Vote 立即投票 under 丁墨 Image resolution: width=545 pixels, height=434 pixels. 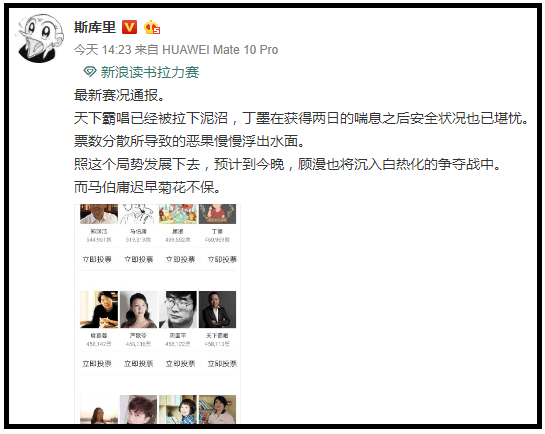pyautogui.click(x=222, y=259)
